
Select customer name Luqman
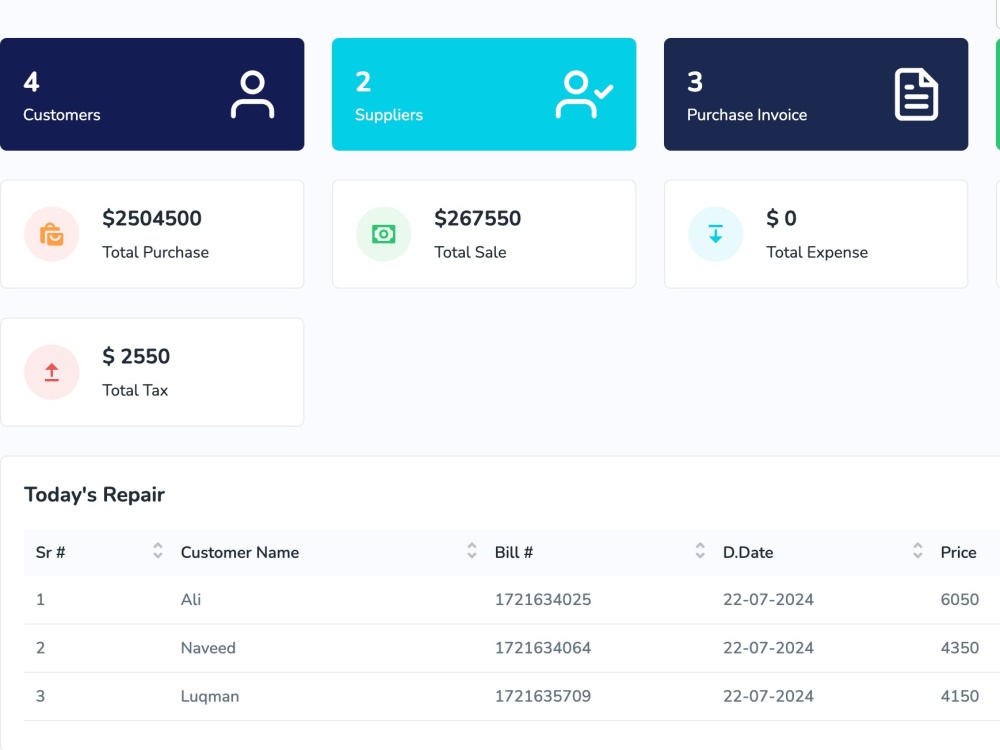(210, 696)
